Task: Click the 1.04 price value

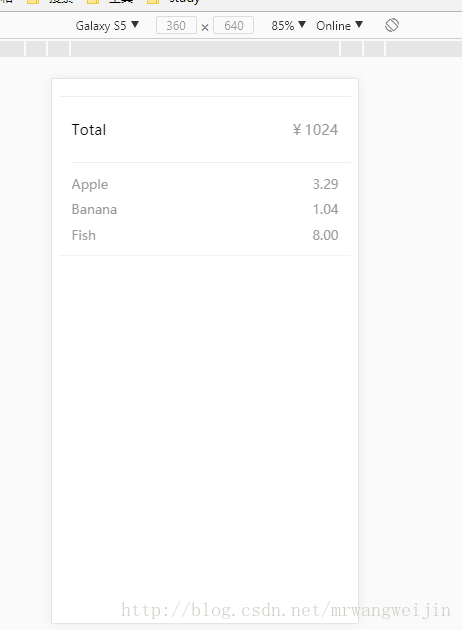Action: click(325, 209)
